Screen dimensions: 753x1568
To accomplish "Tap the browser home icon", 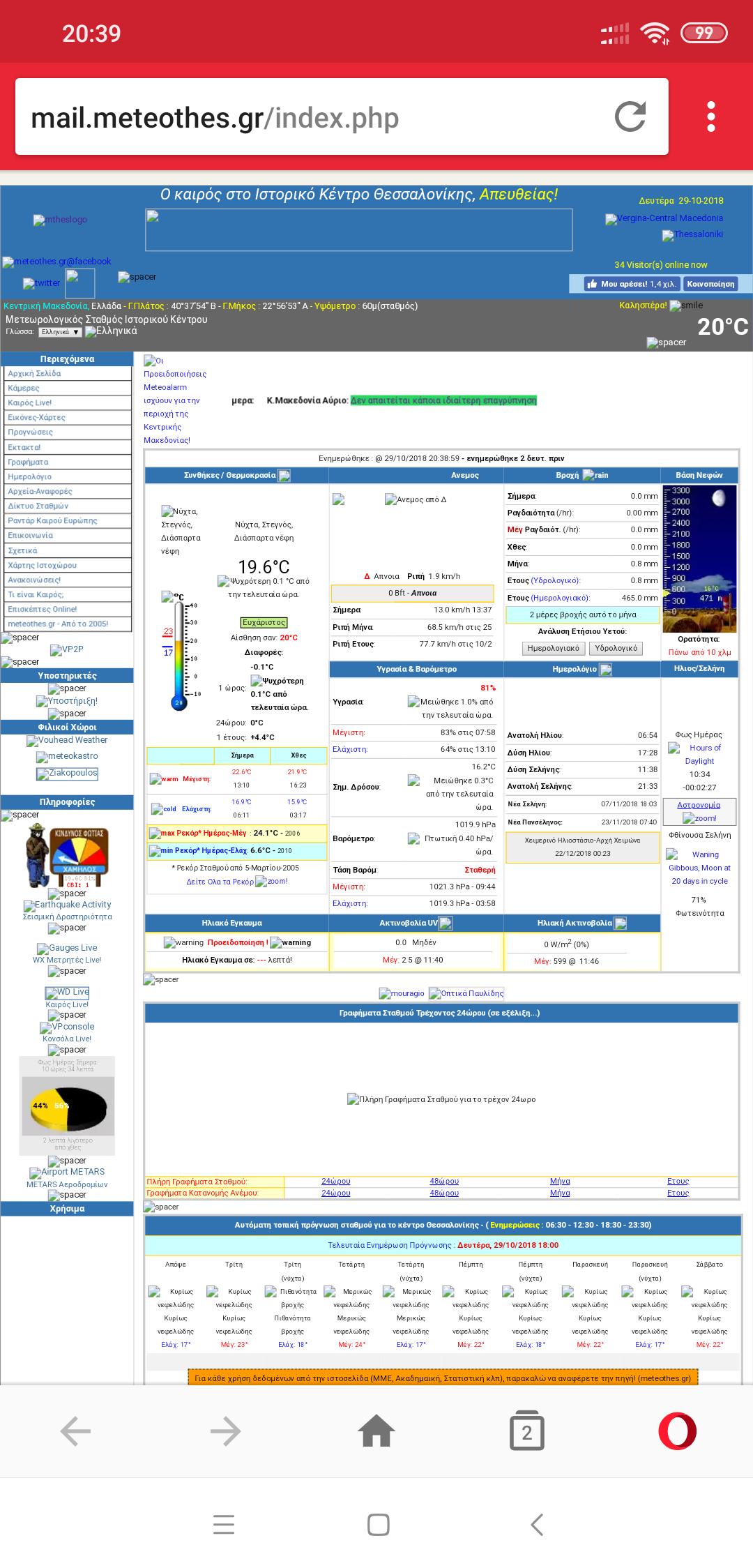I will point(376,1431).
